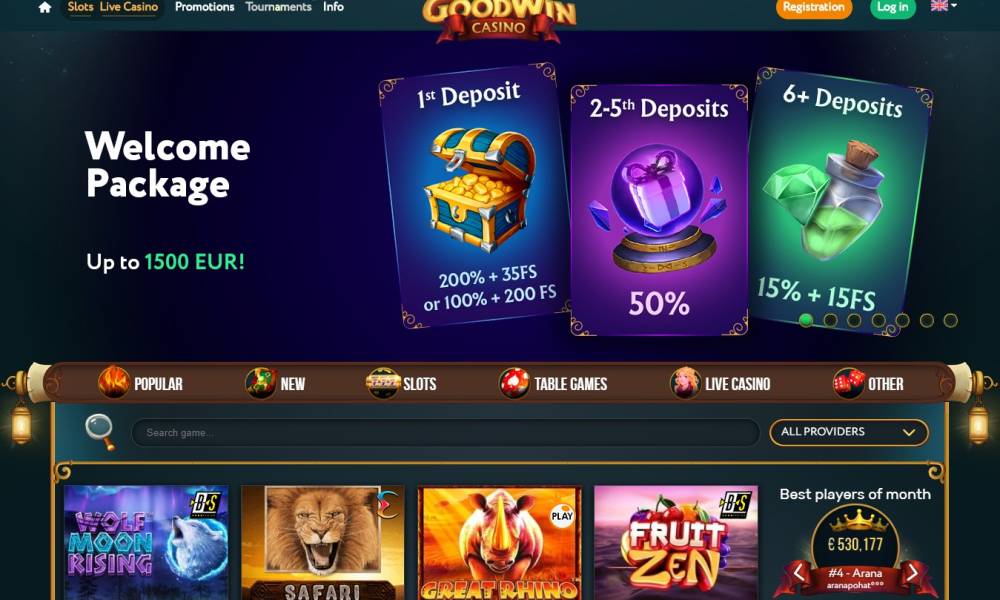This screenshot has height=600, width=1000.
Task: Show previous best player with left arrow
Action: point(798,573)
